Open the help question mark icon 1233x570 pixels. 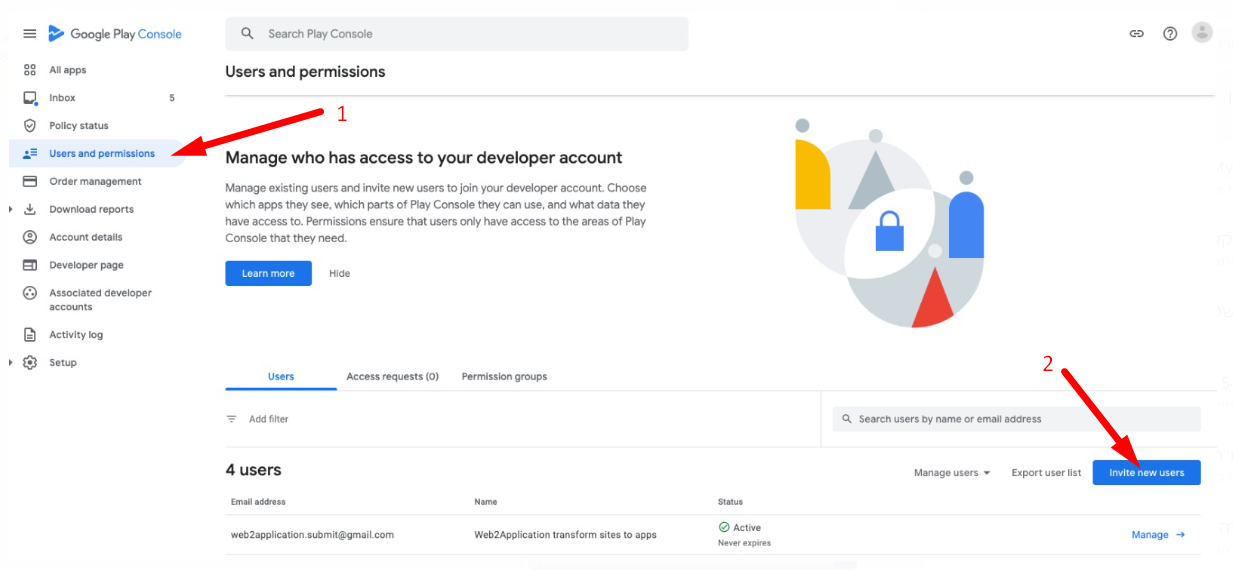(x=1170, y=34)
